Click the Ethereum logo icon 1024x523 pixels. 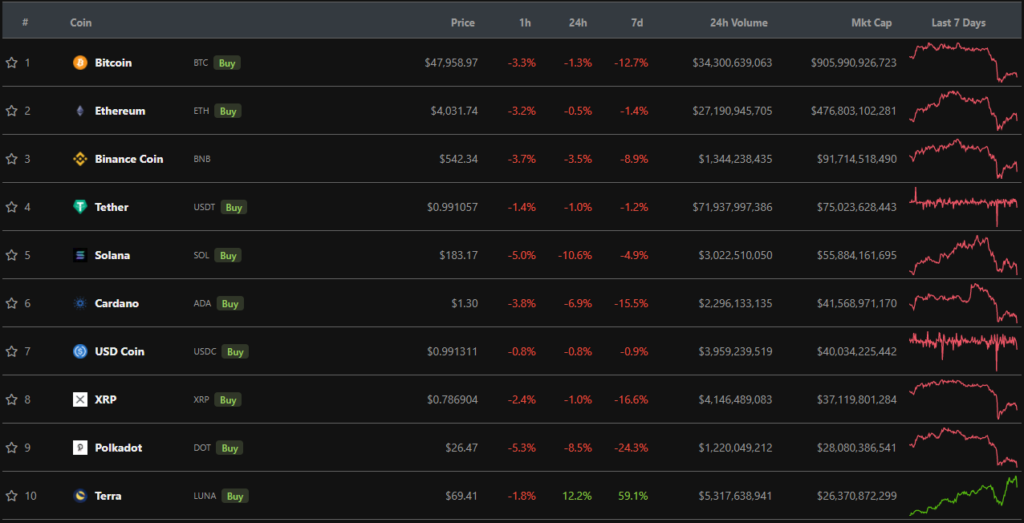pyautogui.click(x=80, y=111)
